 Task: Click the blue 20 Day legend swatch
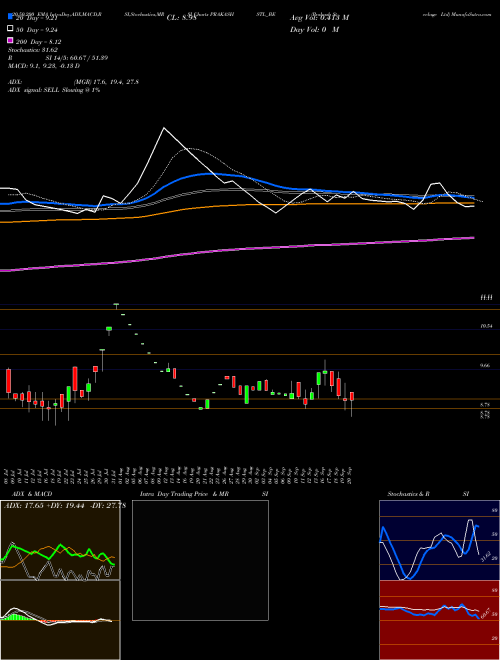pyautogui.click(x=10, y=17)
